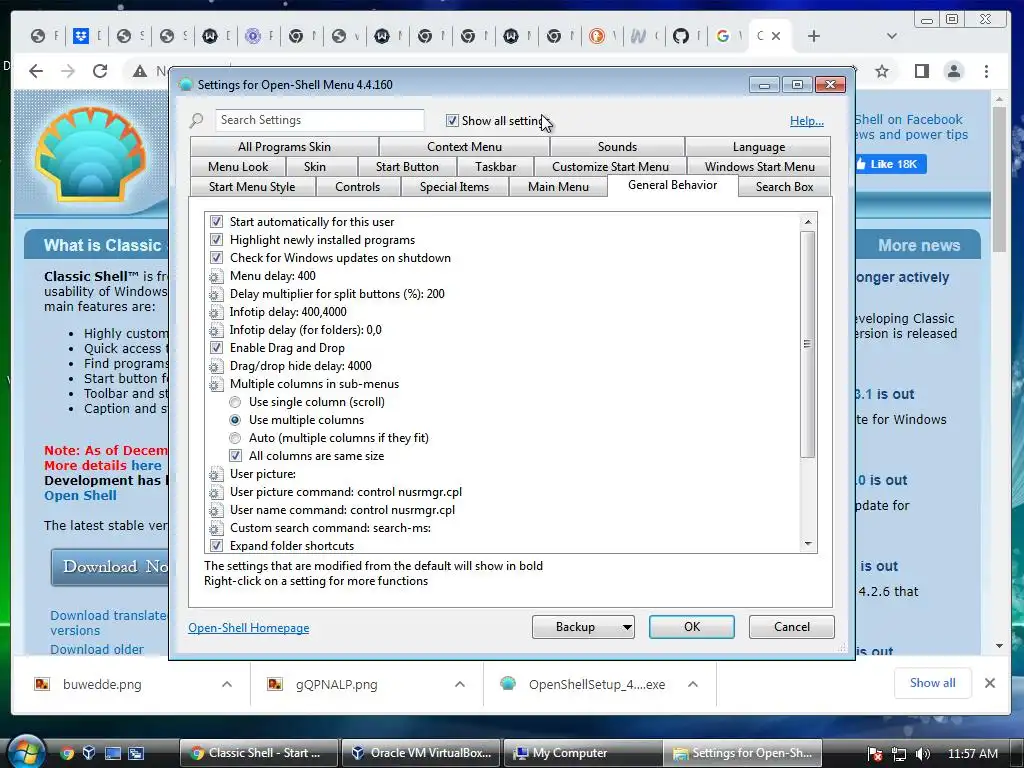This screenshot has height=768, width=1024.
Task: Reload the page in Chrome
Action: click(x=100, y=71)
